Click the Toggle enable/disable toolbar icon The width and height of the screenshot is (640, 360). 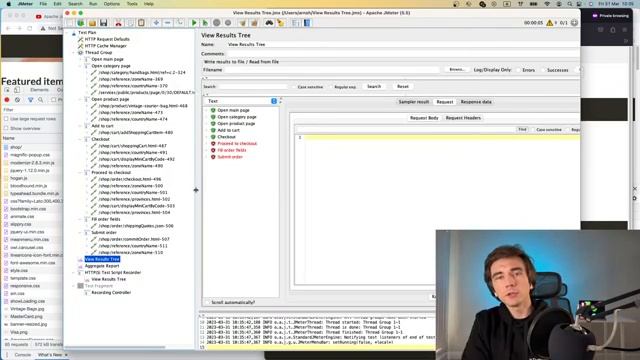[x=179, y=23]
